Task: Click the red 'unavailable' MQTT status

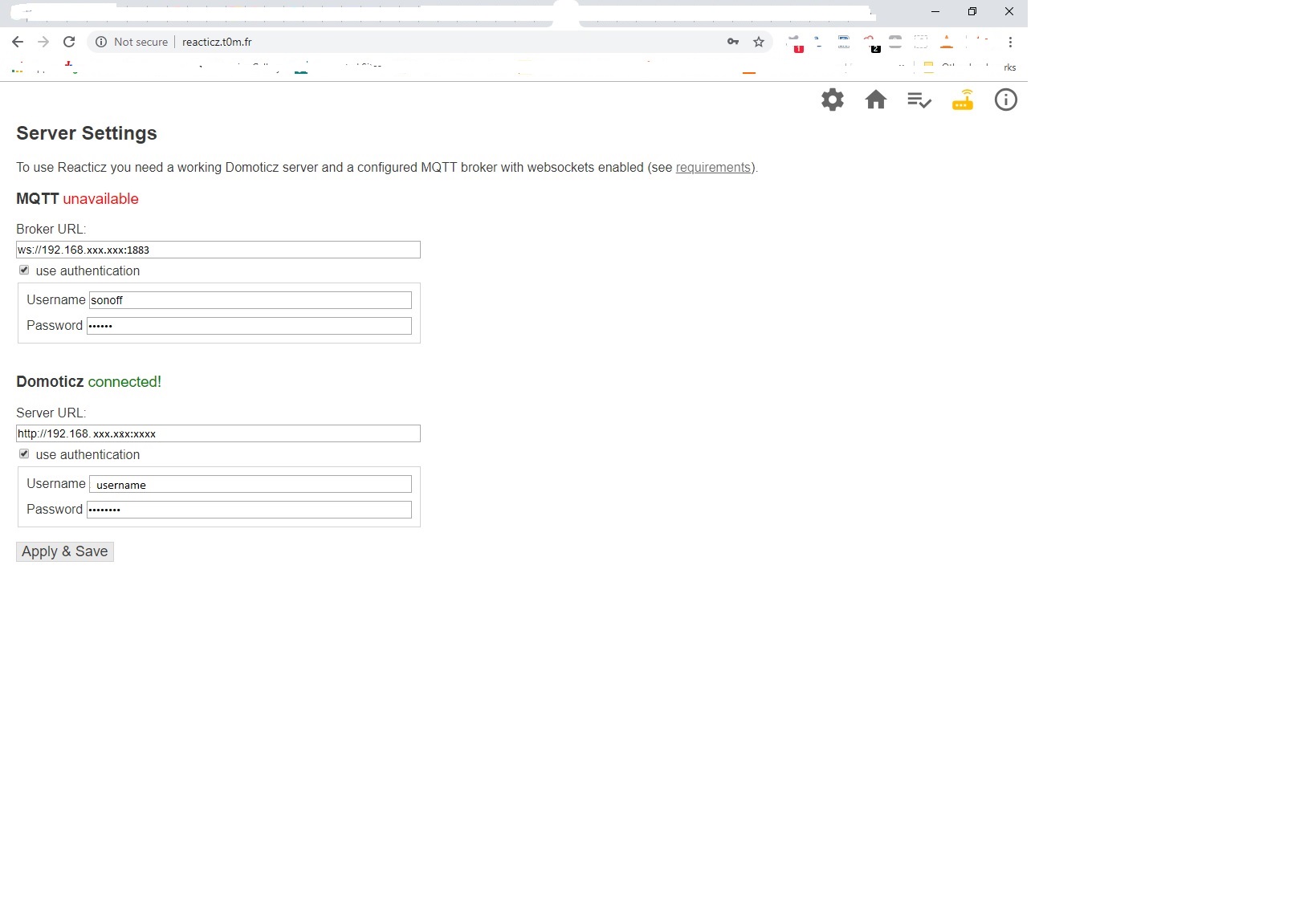Action: point(101,199)
